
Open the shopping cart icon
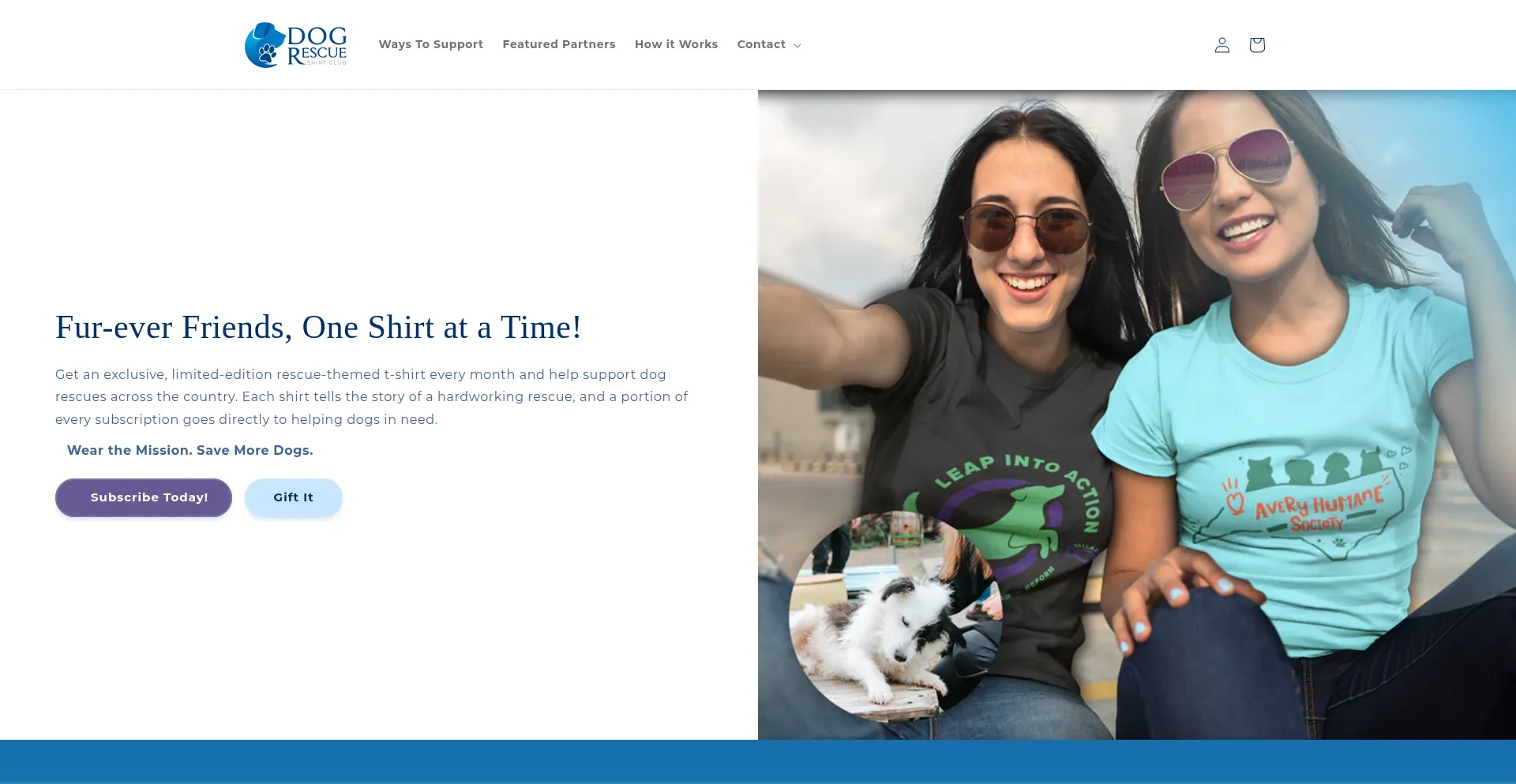click(x=1257, y=45)
